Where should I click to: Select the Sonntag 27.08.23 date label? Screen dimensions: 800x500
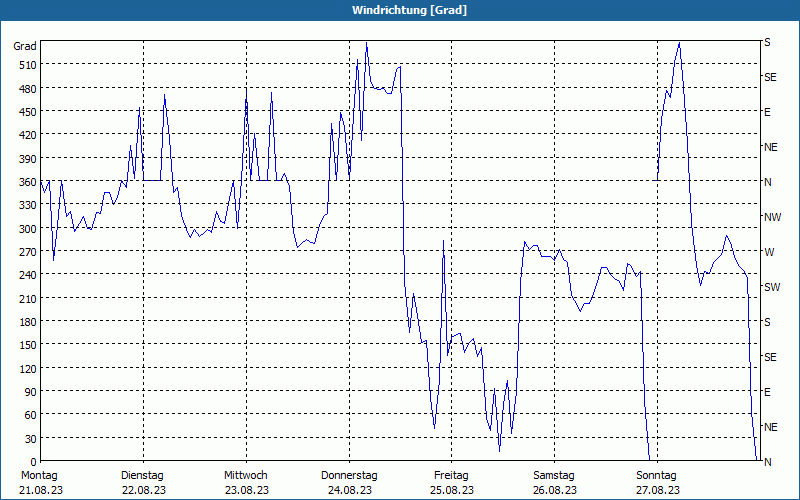coord(657,482)
